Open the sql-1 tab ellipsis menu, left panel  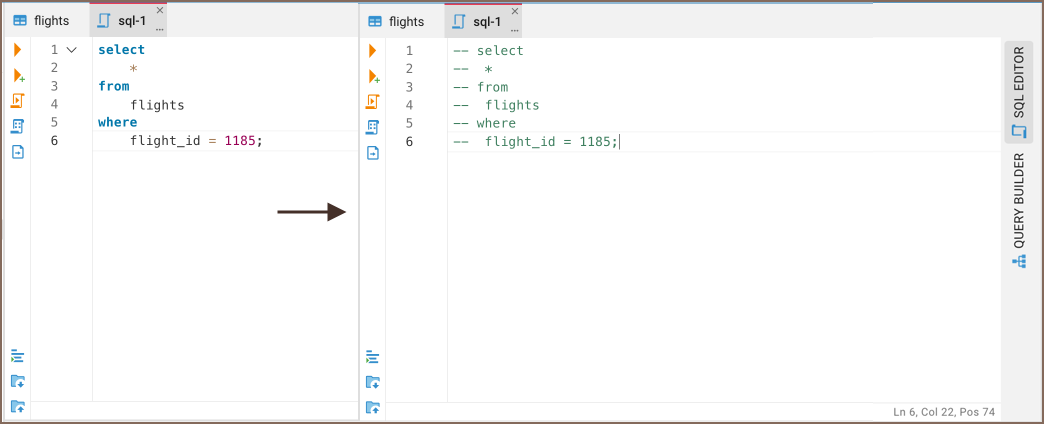(x=160, y=29)
